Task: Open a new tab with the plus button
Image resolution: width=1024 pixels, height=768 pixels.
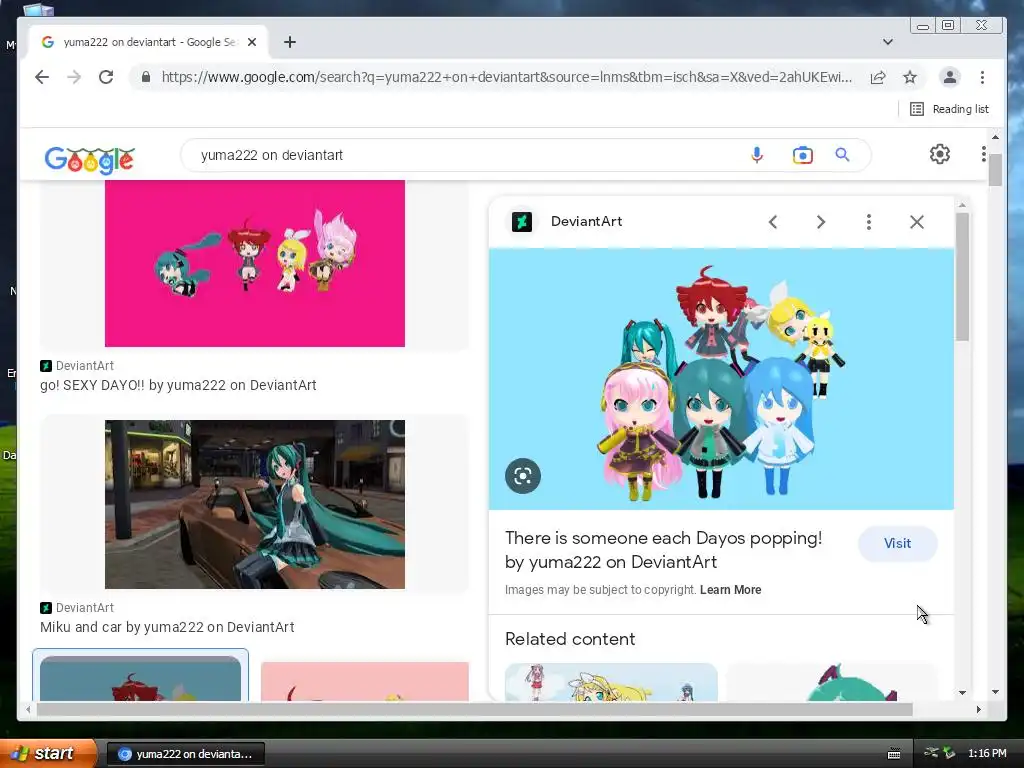Action: pos(290,42)
